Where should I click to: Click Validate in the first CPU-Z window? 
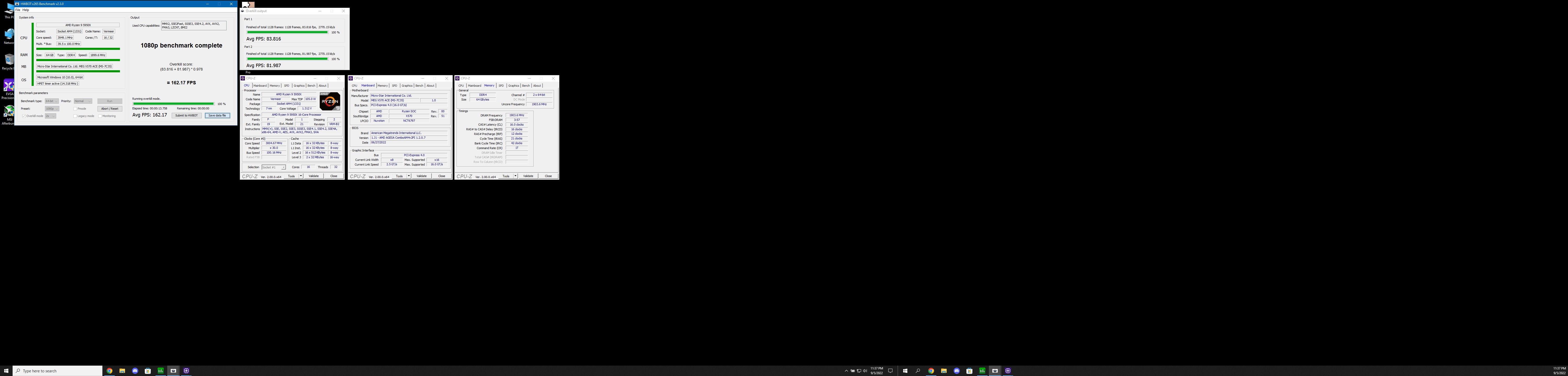point(314,176)
